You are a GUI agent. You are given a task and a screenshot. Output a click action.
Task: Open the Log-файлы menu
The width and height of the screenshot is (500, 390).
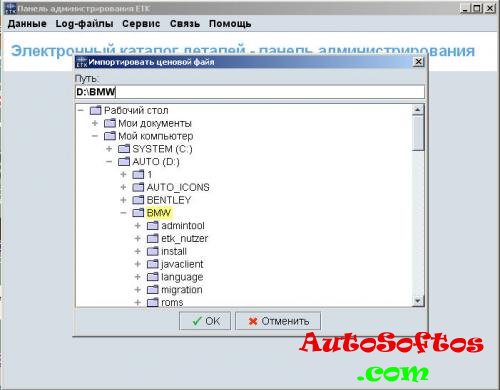click(84, 24)
